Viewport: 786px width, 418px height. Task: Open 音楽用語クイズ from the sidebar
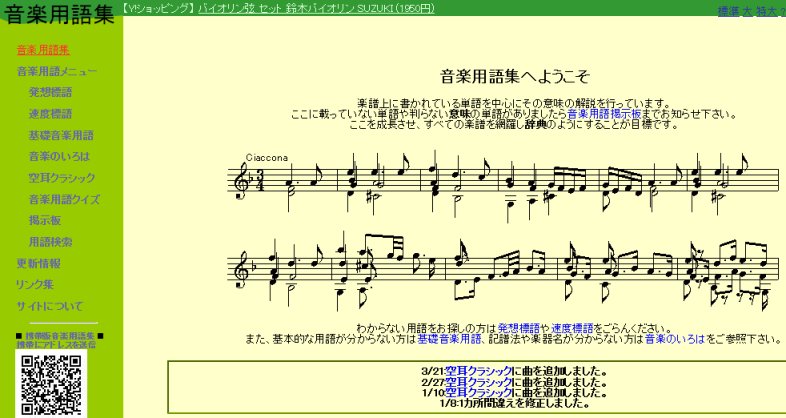pyautogui.click(x=64, y=199)
